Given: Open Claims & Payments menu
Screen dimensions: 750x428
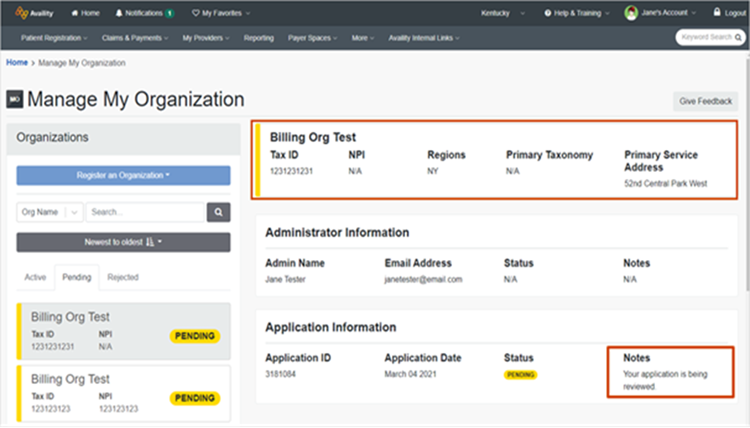Looking at the screenshot, I should (135, 38).
